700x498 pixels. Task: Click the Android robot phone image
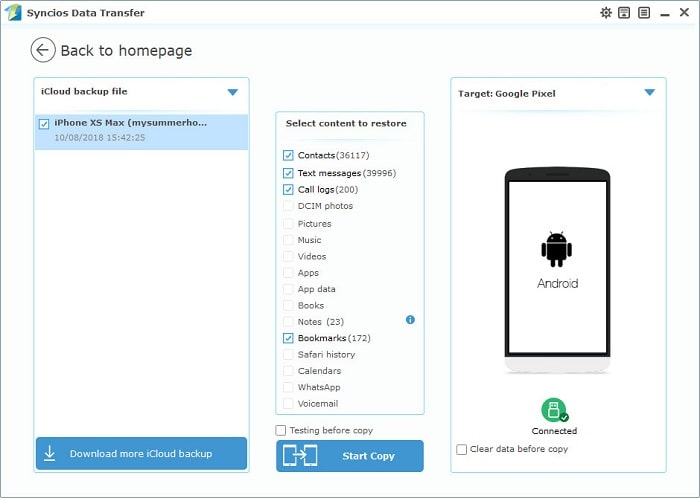[557, 270]
